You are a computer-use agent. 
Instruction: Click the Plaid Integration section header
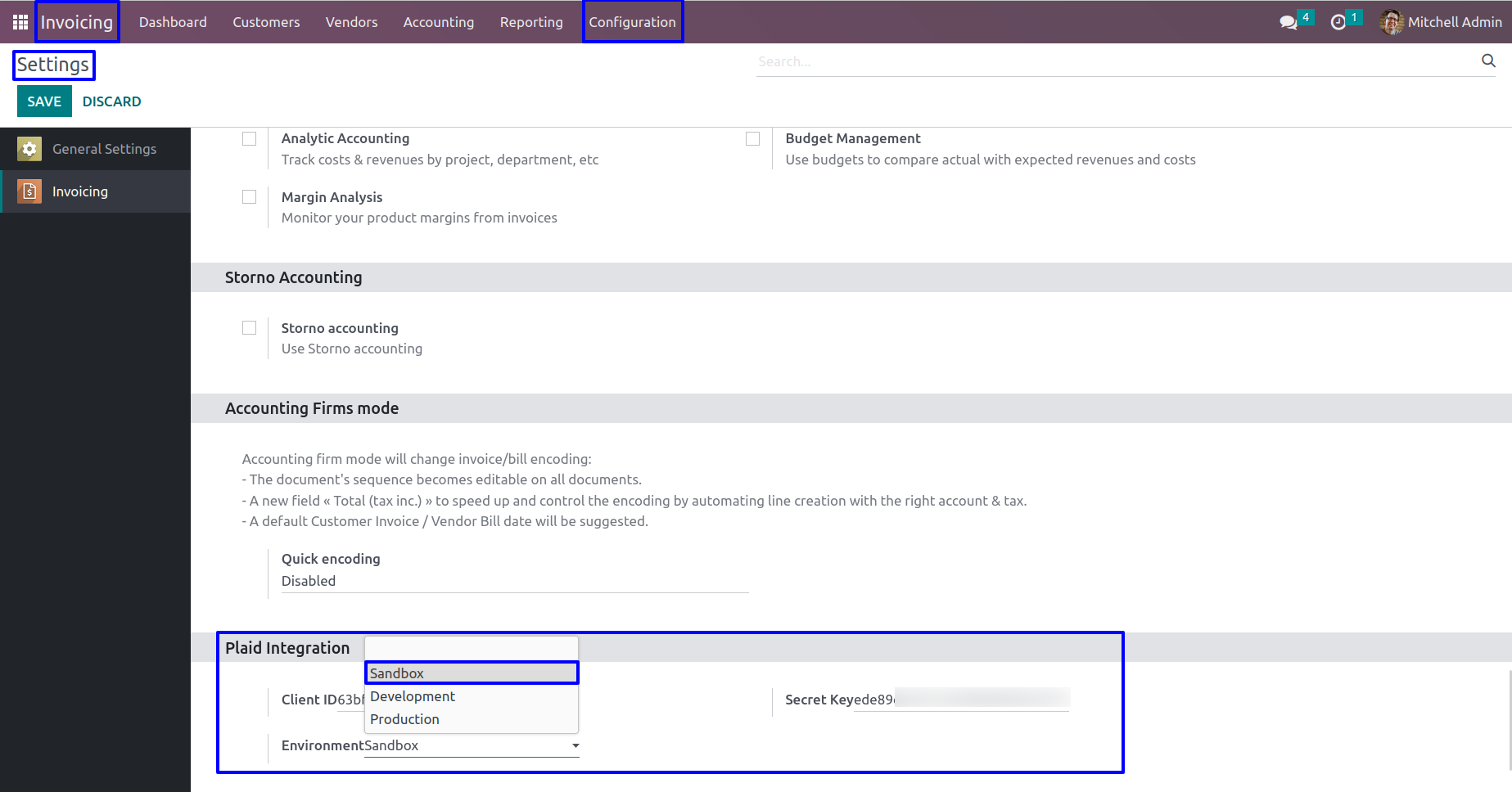pyautogui.click(x=287, y=648)
